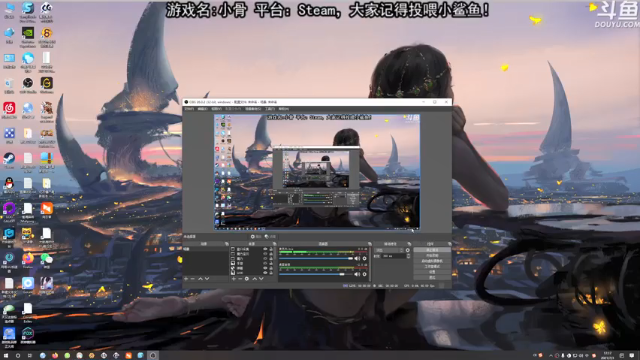The width and height of the screenshot is (640, 360).
Task: Click Start Virtual Camera button
Action: pos(432,261)
